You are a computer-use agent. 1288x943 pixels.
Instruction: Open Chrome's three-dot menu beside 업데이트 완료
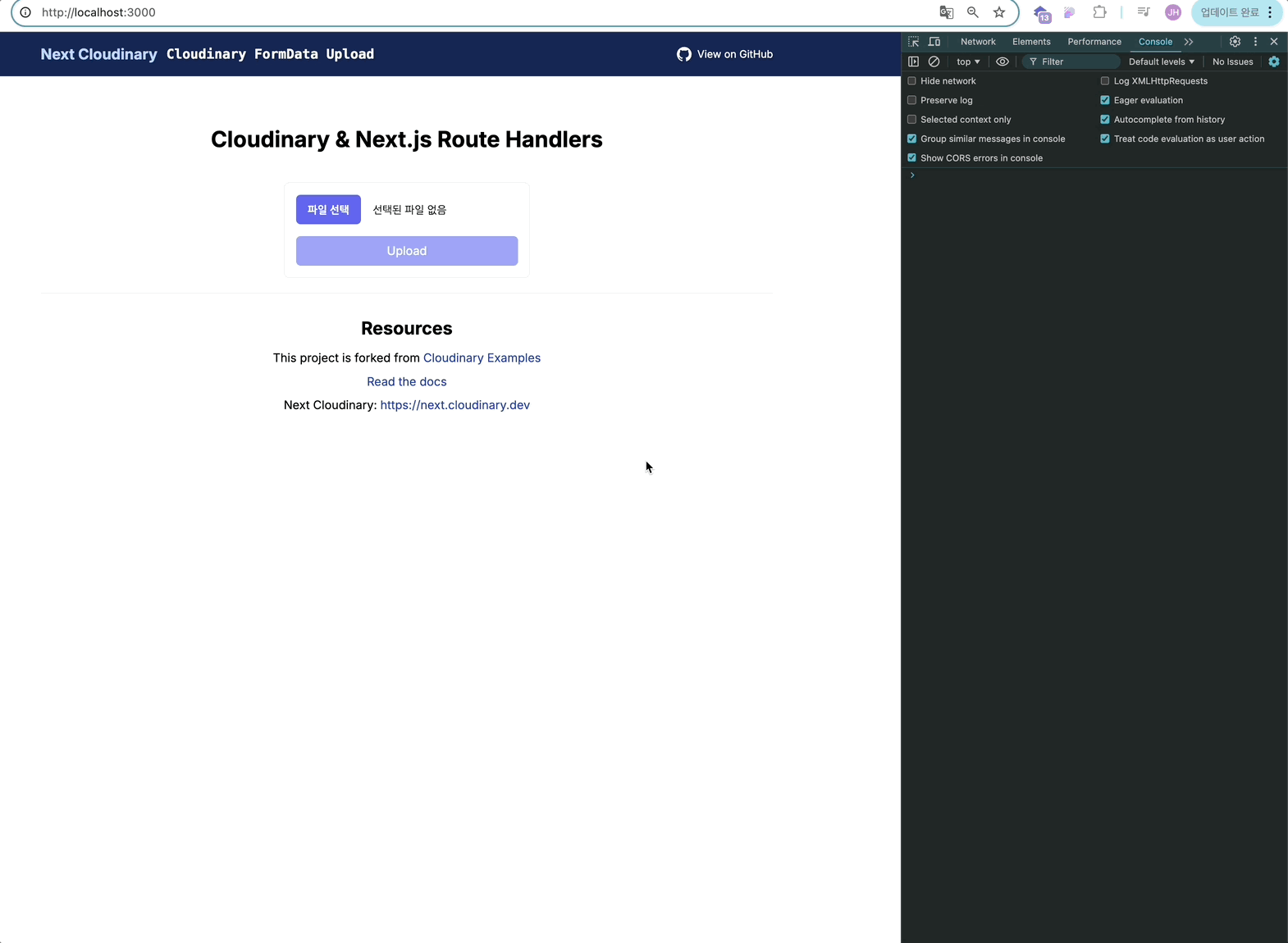coord(1270,12)
